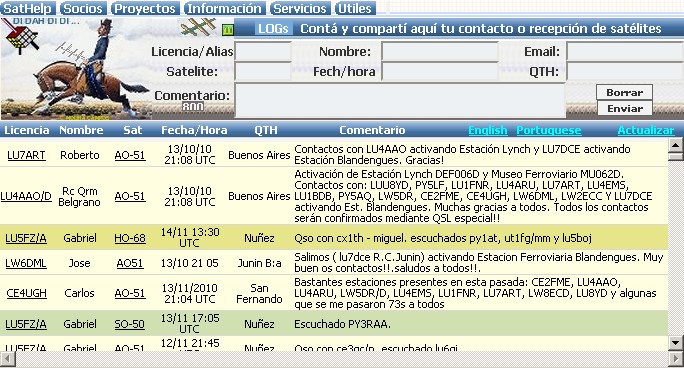This screenshot has height=368, width=684.
Task: Open the Utiles menu
Action: pos(355,8)
